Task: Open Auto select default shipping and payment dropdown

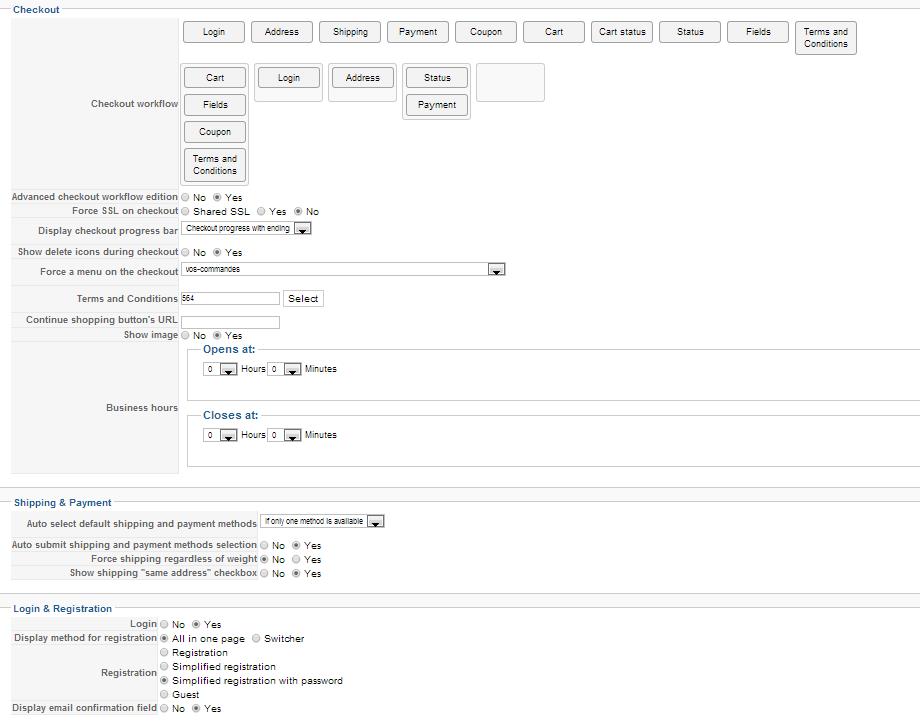Action: pos(322,521)
